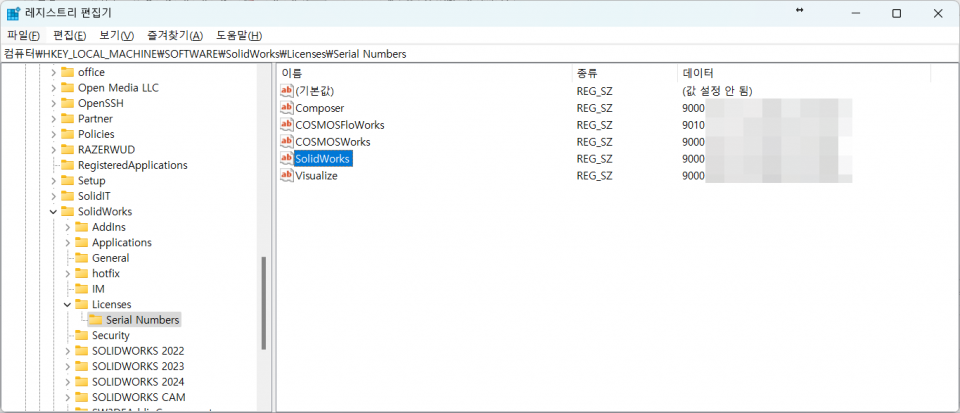Screen dimensions: 960x413
Task: Select the OpenSSH folder icon
Action: [67, 103]
